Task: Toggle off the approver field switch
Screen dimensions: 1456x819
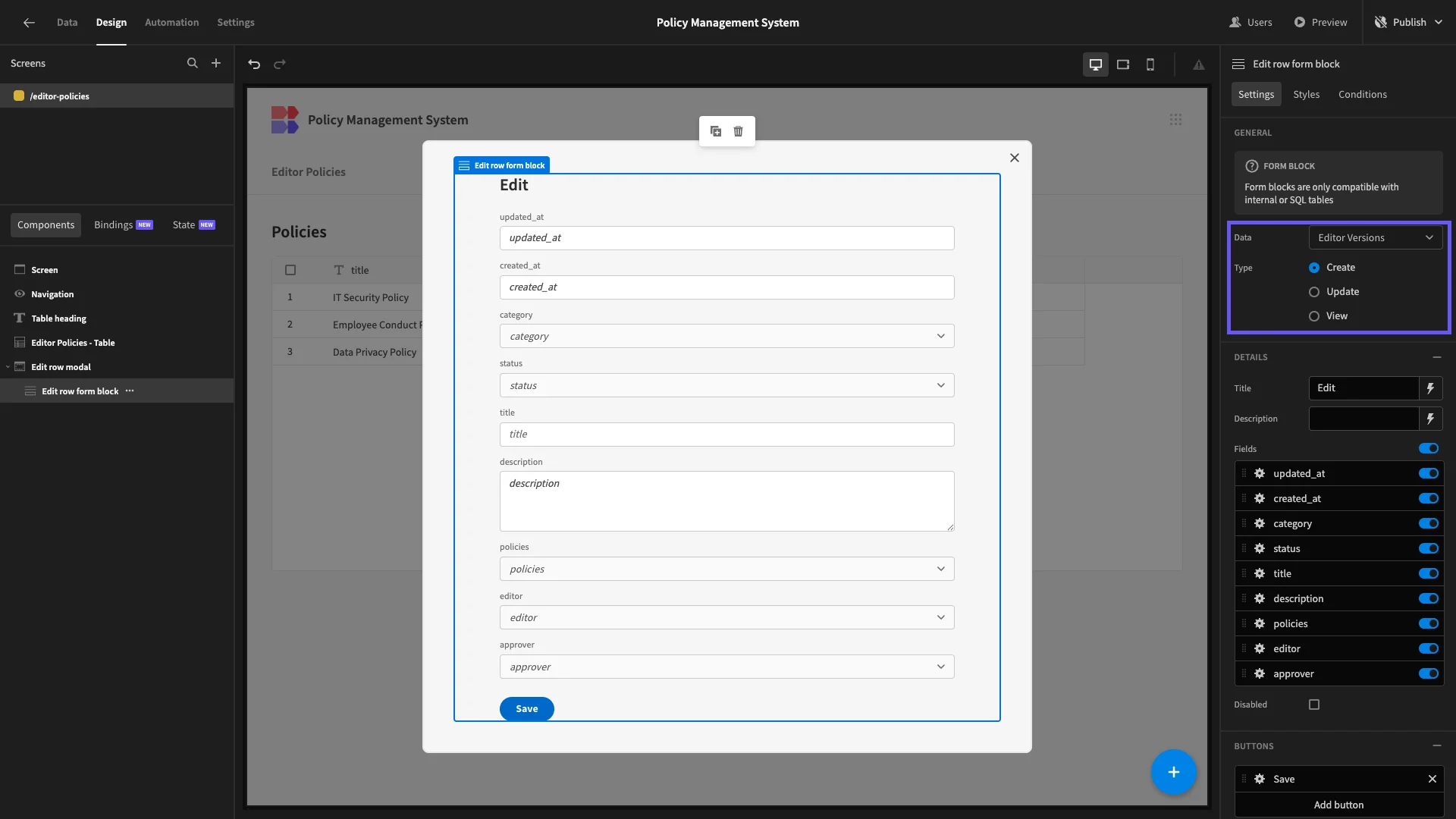Action: pos(1429,674)
